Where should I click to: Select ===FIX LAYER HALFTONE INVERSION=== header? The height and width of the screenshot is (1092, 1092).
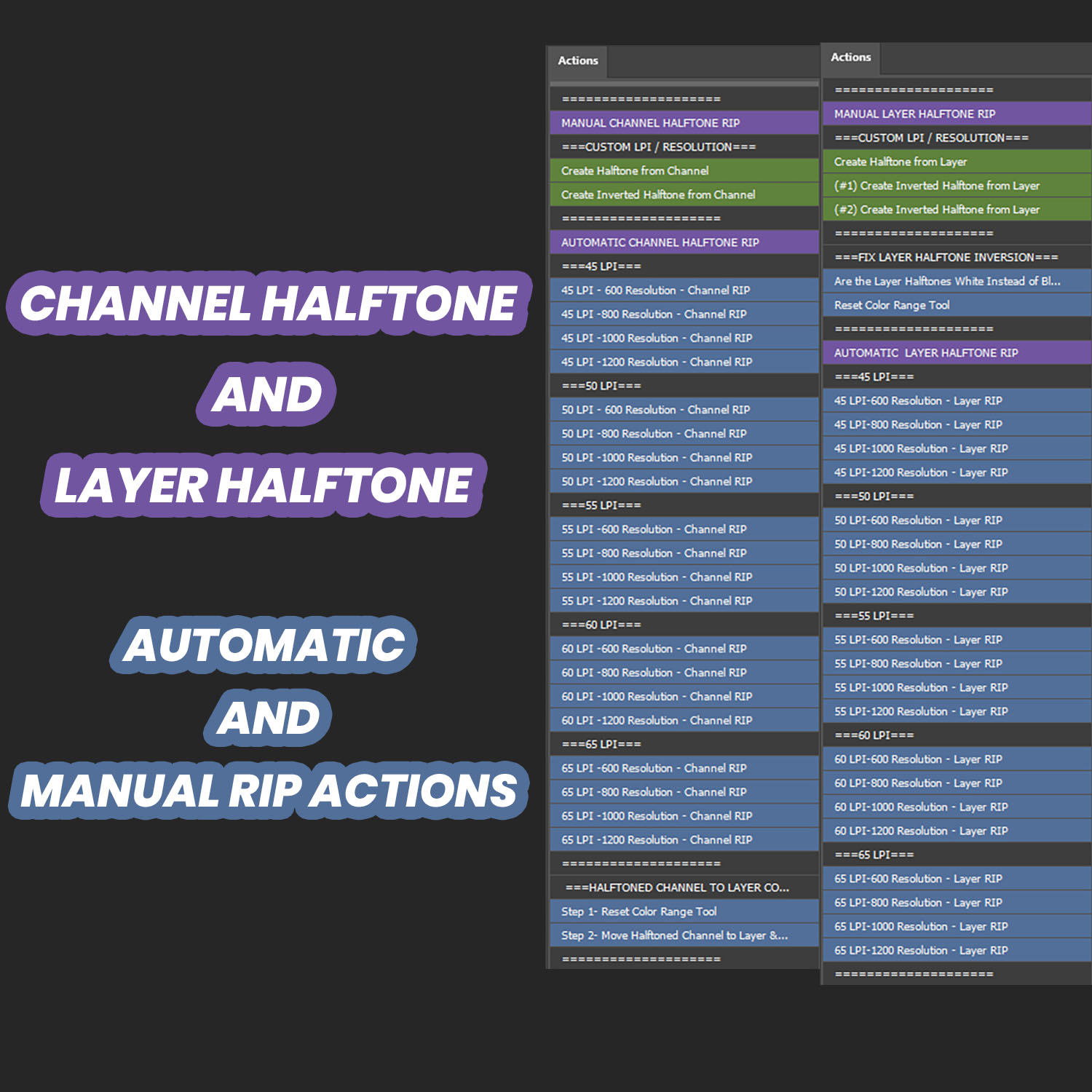click(957, 257)
